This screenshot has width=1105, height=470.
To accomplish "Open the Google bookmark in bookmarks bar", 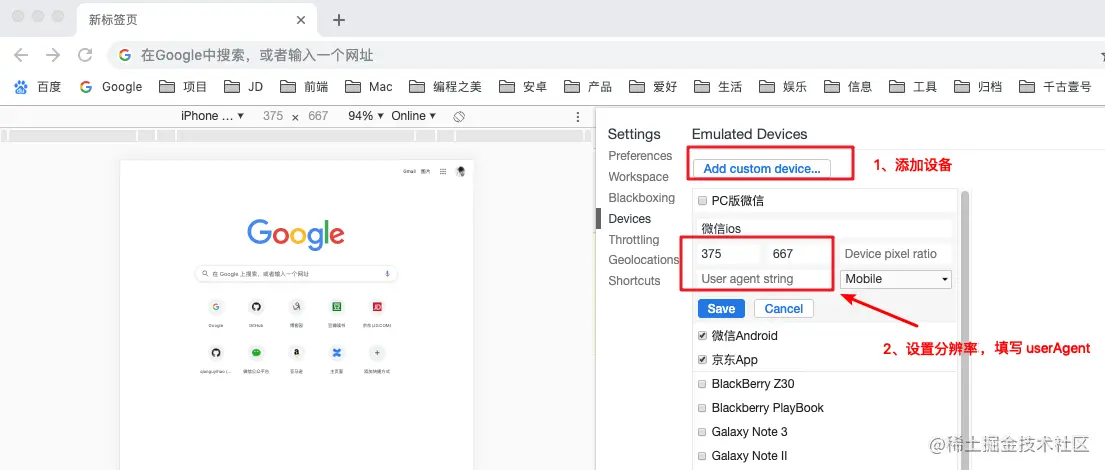I will tap(111, 87).
